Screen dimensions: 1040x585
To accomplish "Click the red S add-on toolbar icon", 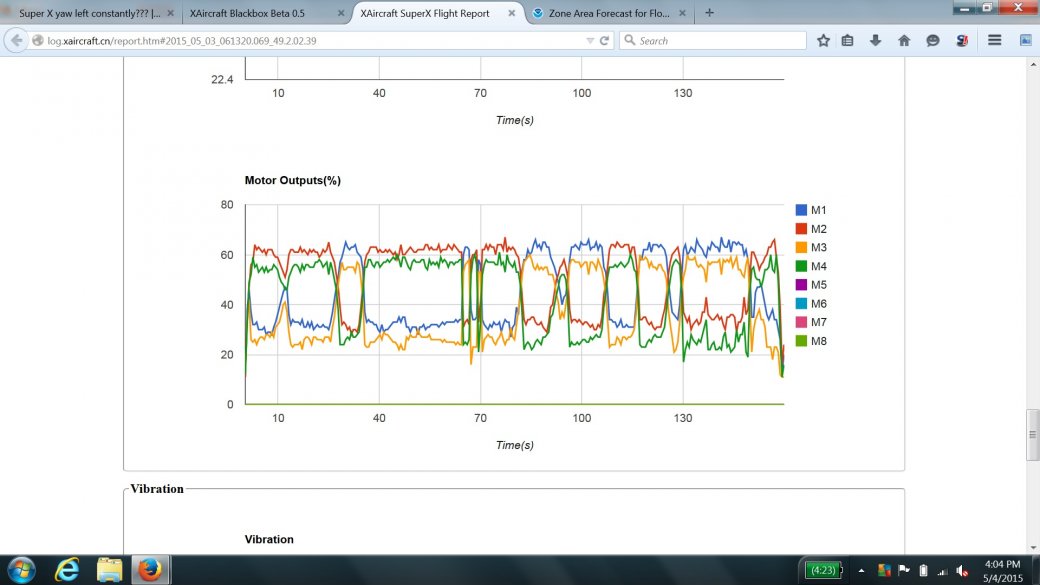I will 962,40.
